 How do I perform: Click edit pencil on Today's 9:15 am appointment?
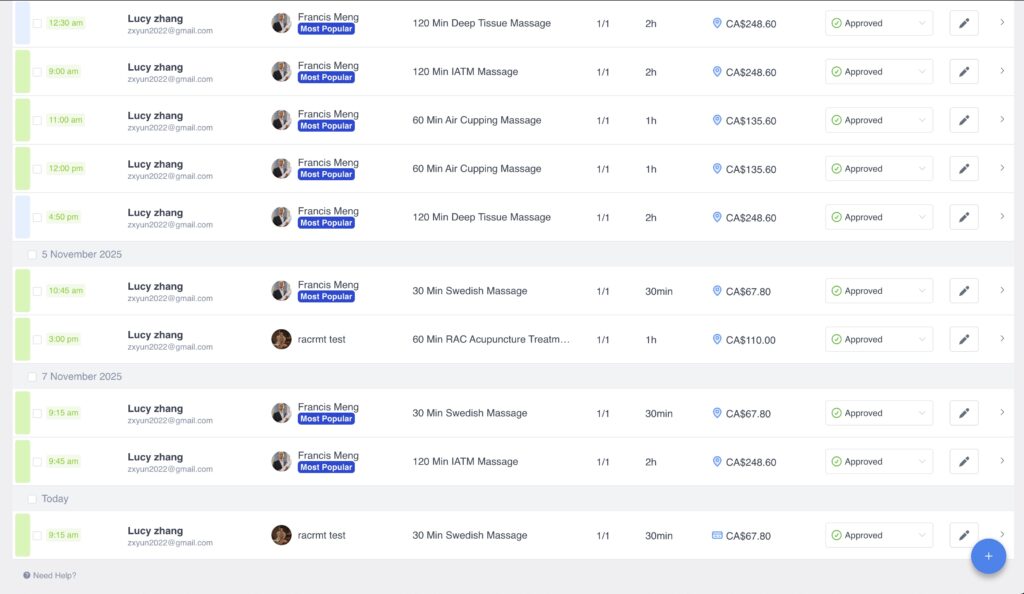pos(964,536)
